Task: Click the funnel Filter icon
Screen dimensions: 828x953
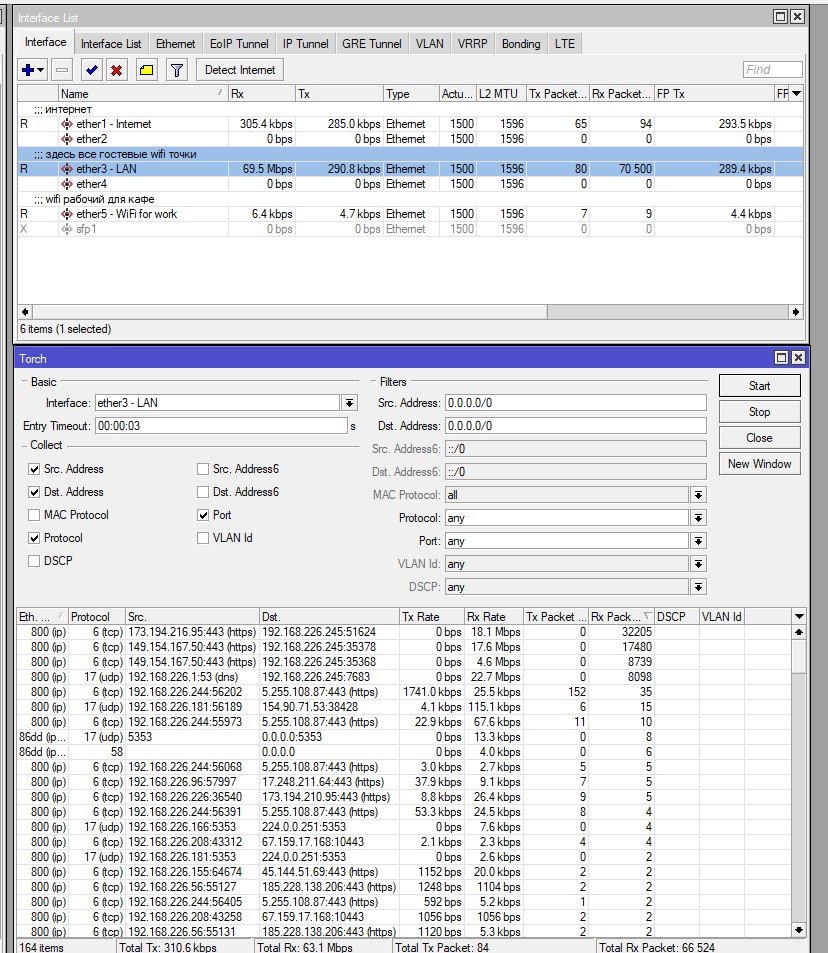Action: pyautogui.click(x=176, y=70)
